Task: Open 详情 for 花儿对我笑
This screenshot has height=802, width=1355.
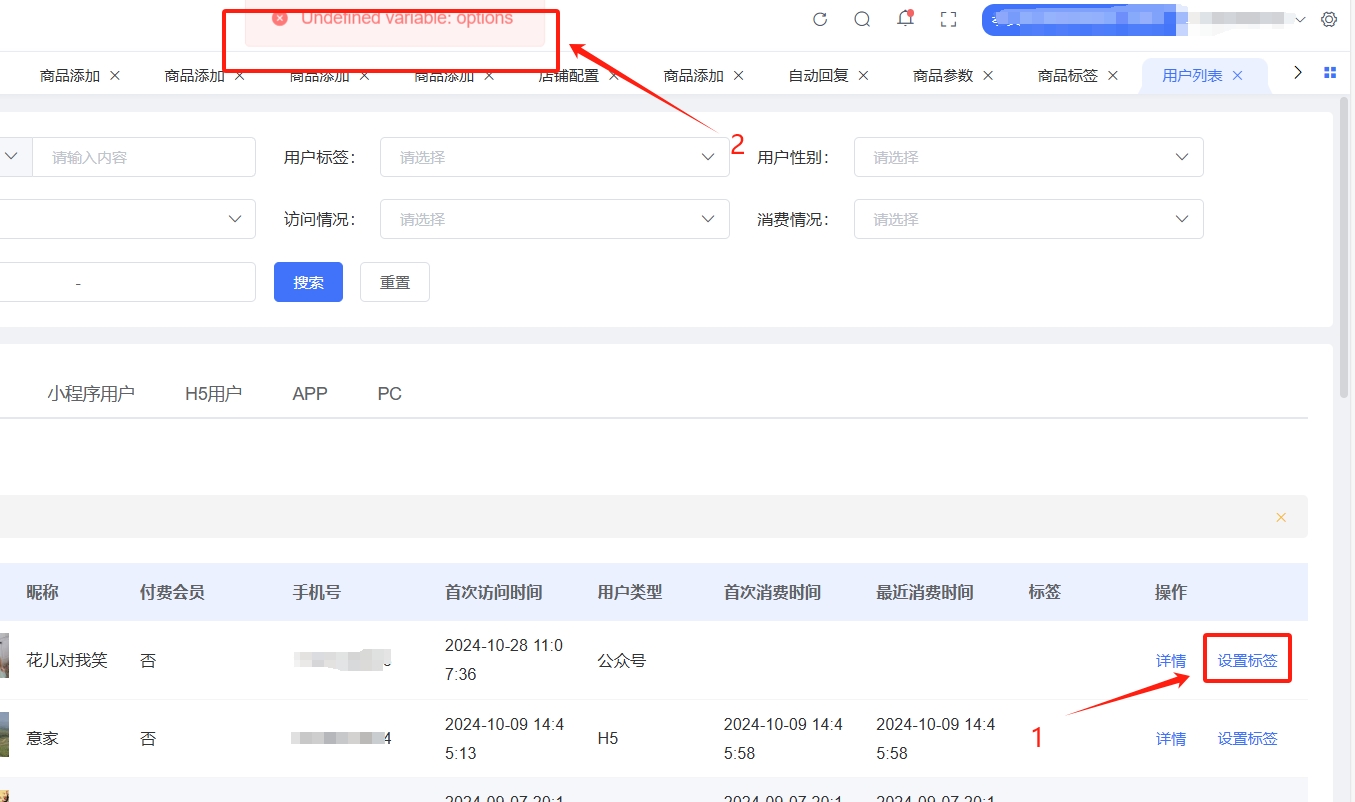Action: coord(1171,661)
